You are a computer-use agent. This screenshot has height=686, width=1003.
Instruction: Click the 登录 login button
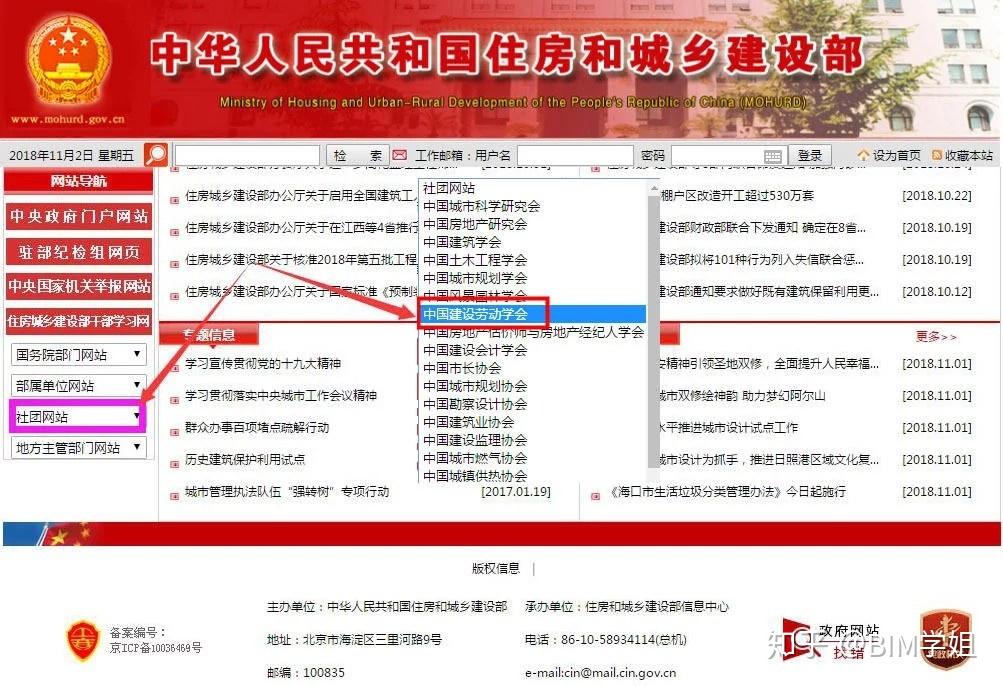coord(809,155)
